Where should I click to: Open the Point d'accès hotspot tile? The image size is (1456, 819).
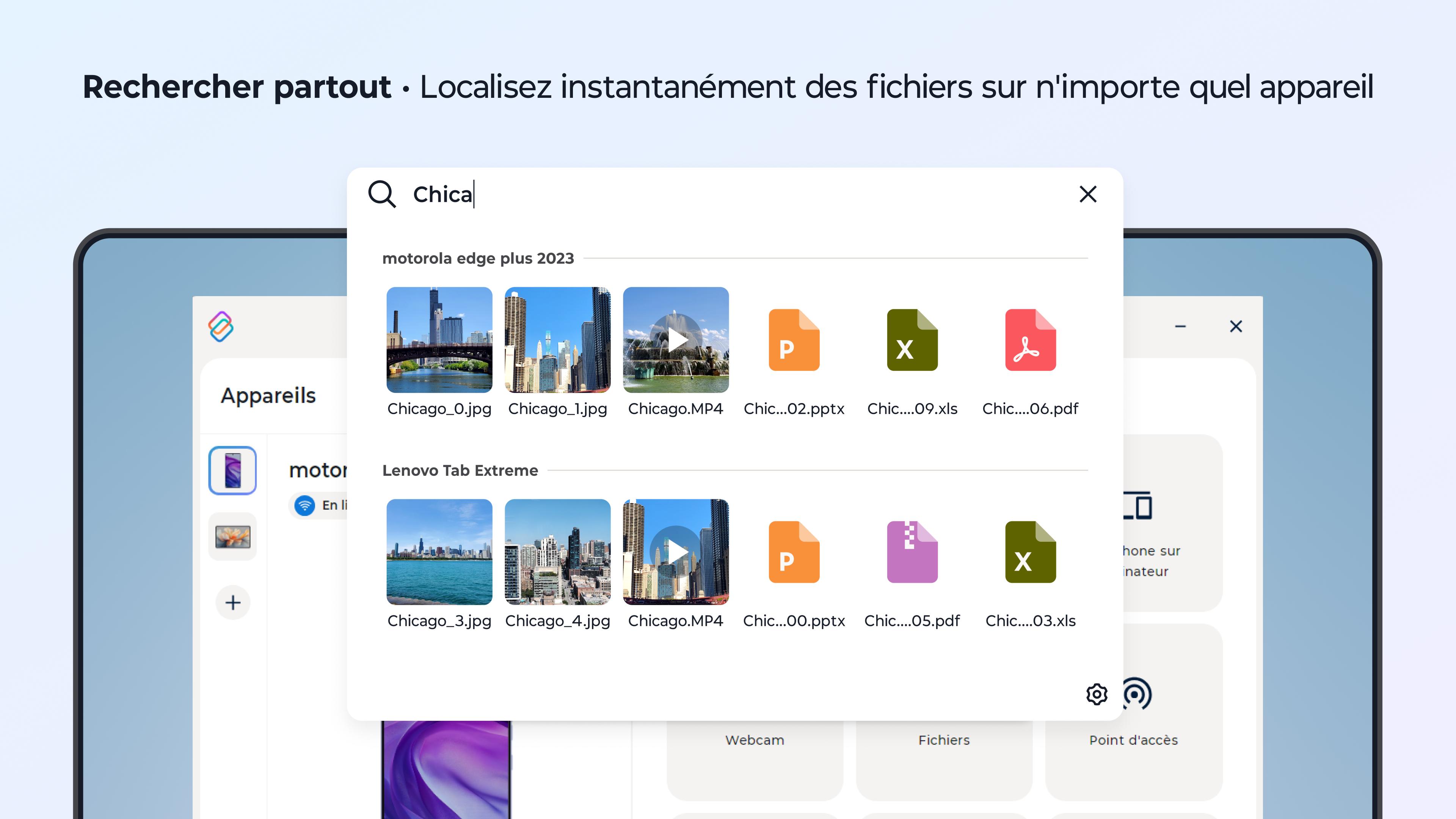click(x=1133, y=712)
